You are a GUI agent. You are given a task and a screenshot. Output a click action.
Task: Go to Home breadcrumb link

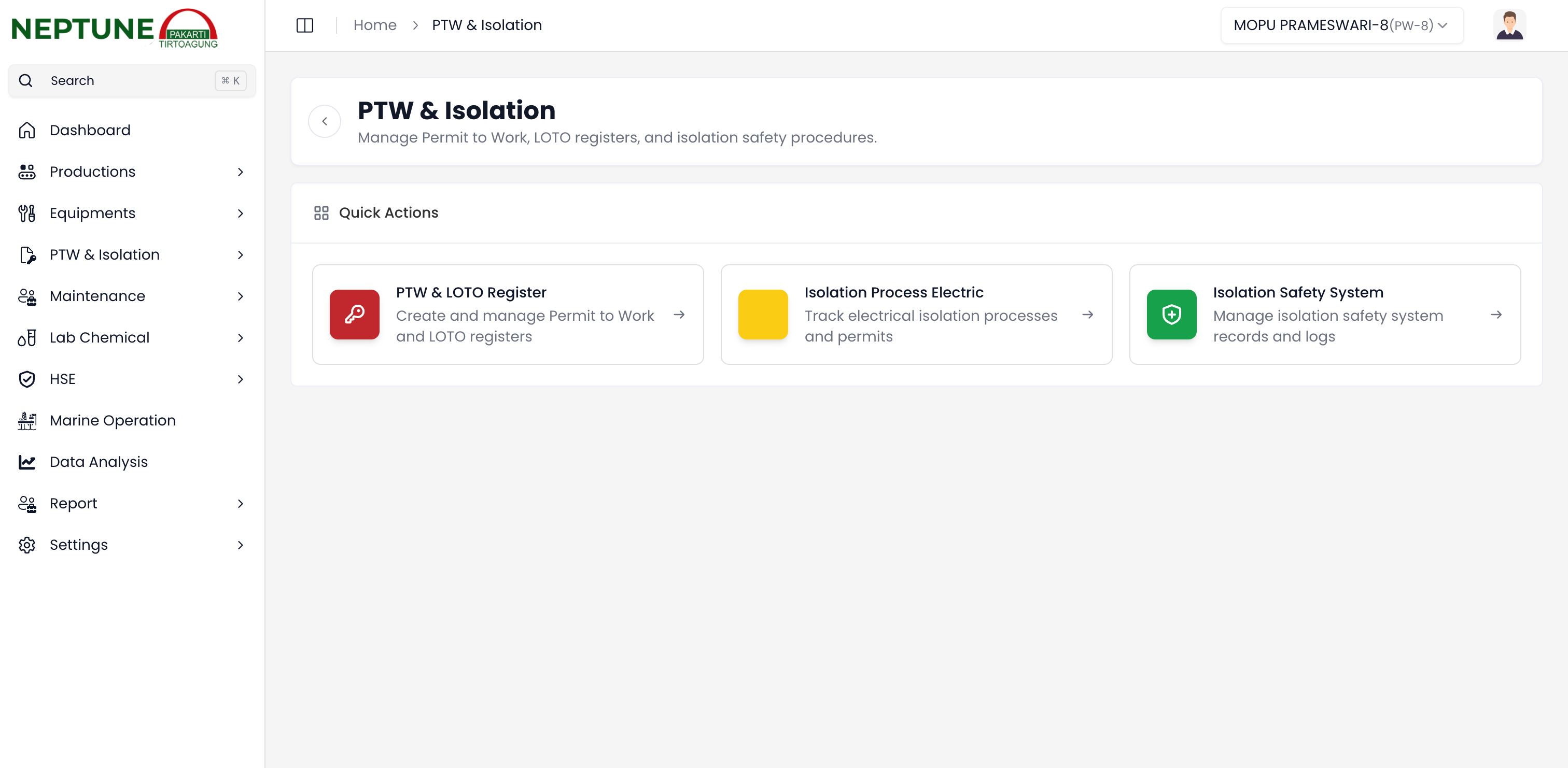(374, 25)
